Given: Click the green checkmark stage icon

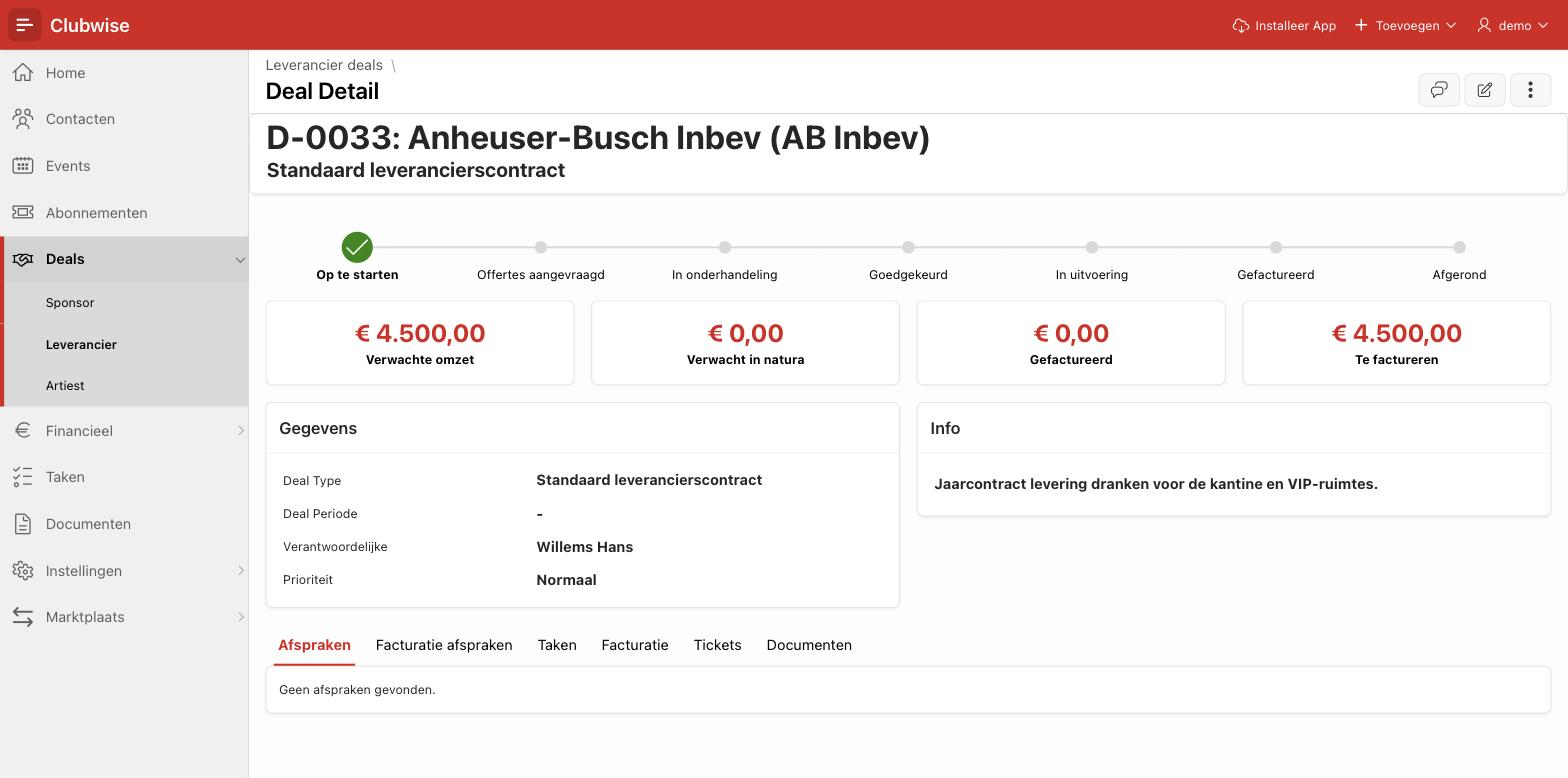Looking at the screenshot, I should tap(357, 247).
